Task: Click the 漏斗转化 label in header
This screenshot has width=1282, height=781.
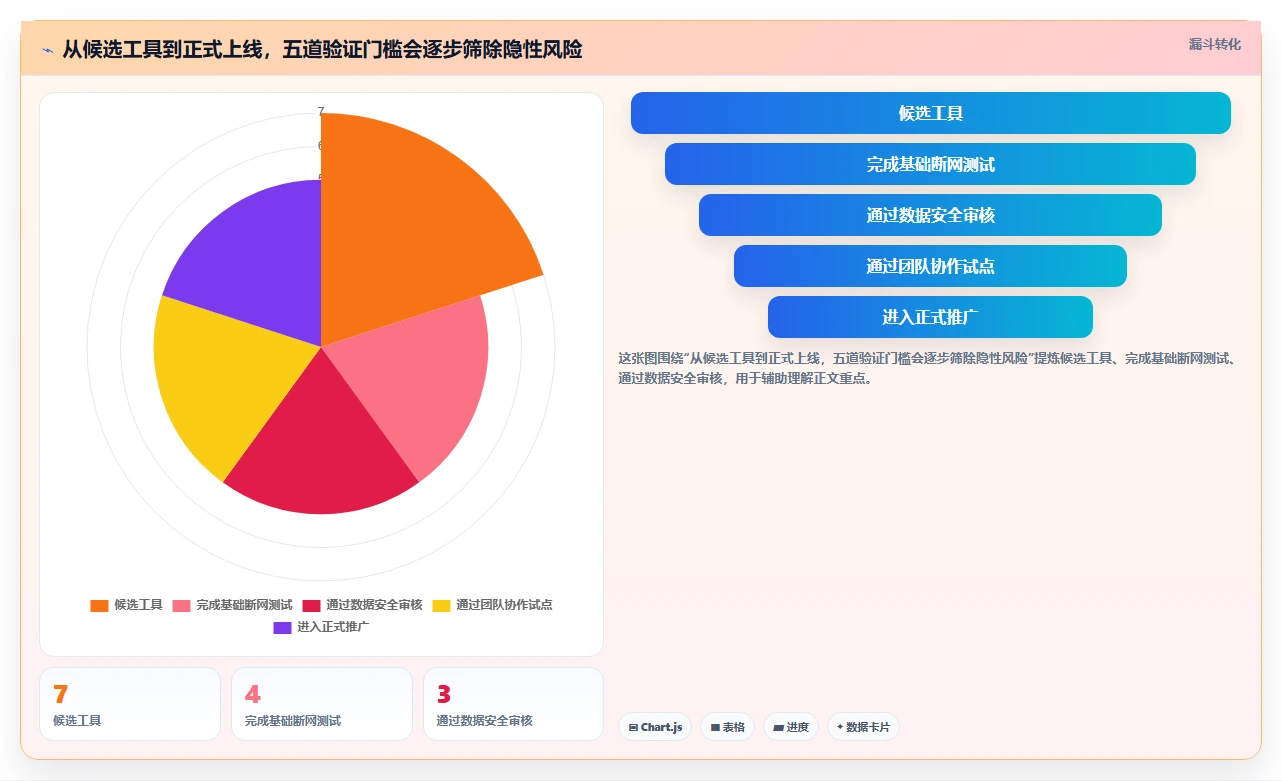Action: click(1215, 45)
